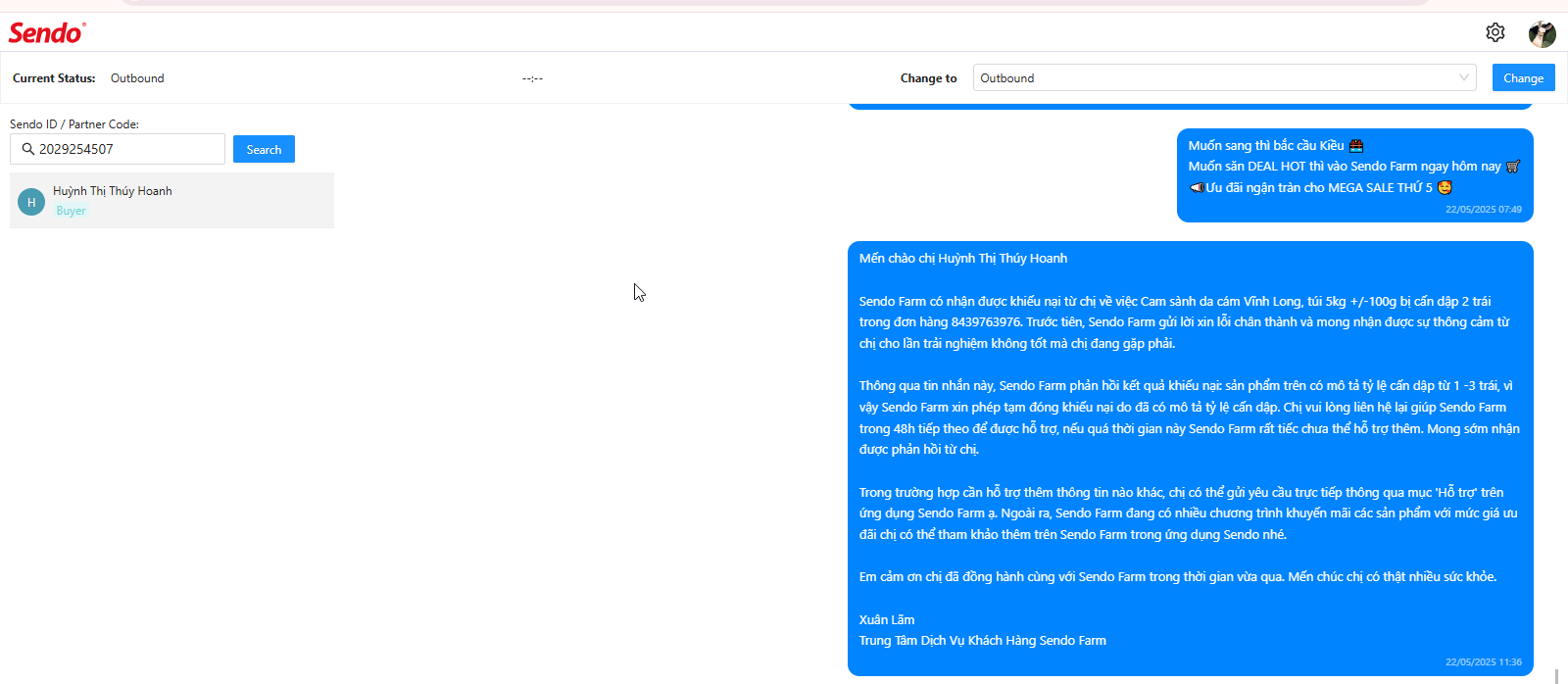Expand the Change to status dropdown
The image size is (1568, 684).
[1224, 77]
